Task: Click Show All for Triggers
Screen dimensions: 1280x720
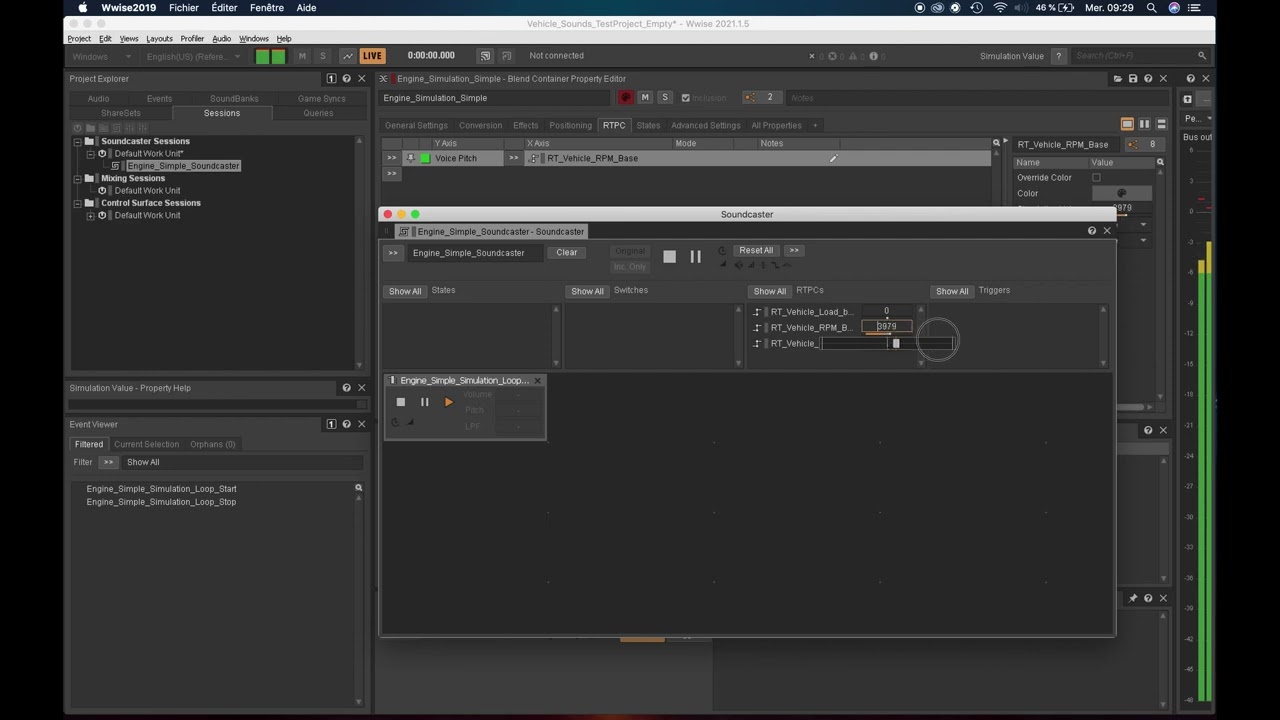Action: pos(952,291)
